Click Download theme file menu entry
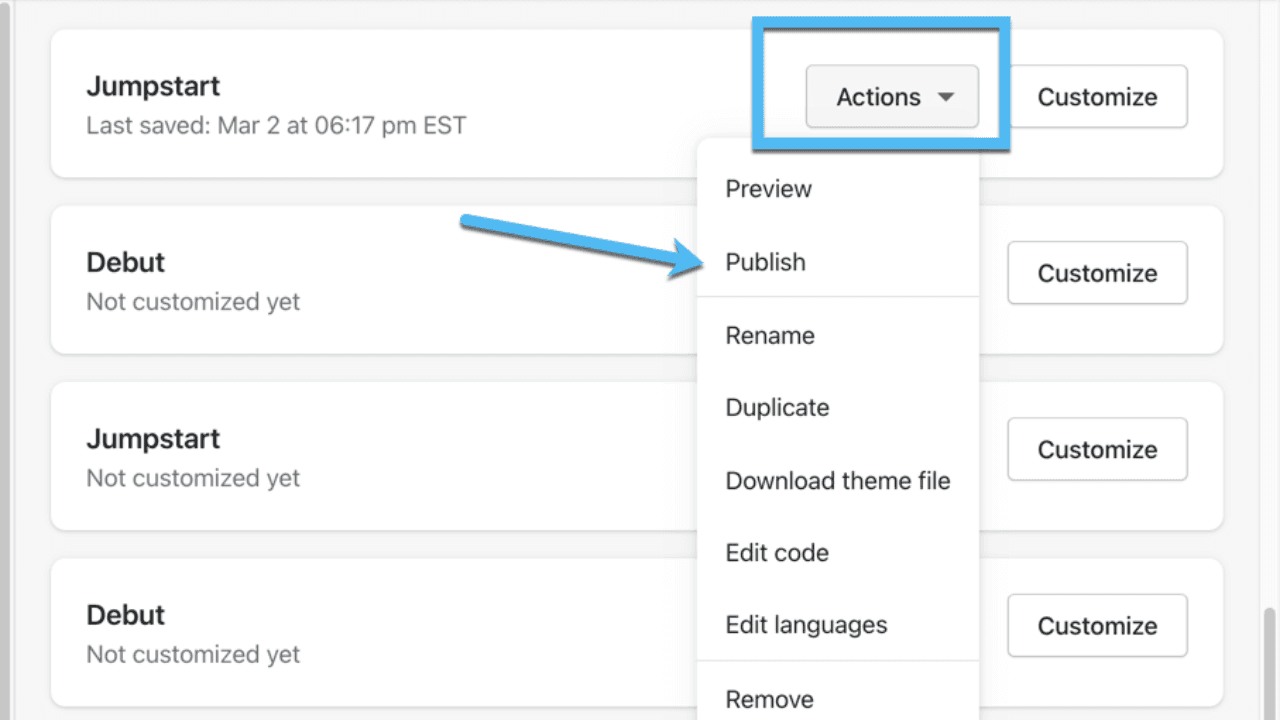The image size is (1280, 720). point(838,481)
